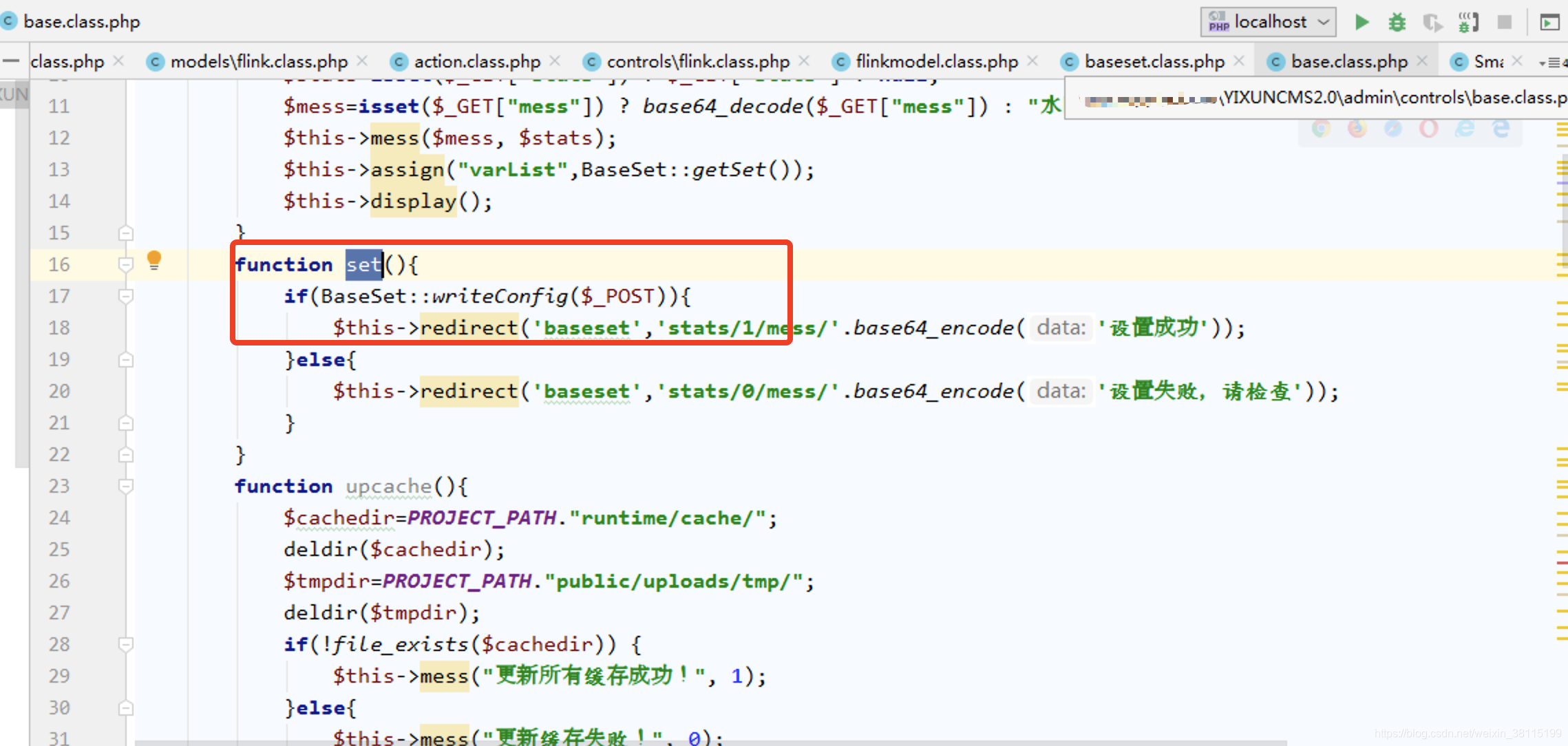The width and height of the screenshot is (1568, 746).
Task: Collapse the if block at line 17
Action: (126, 296)
